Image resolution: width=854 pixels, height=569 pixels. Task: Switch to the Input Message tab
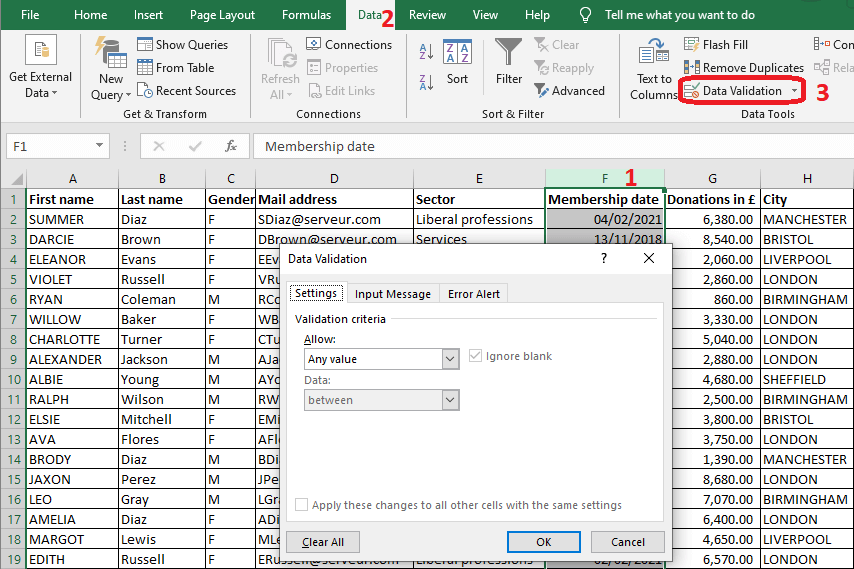coord(392,293)
